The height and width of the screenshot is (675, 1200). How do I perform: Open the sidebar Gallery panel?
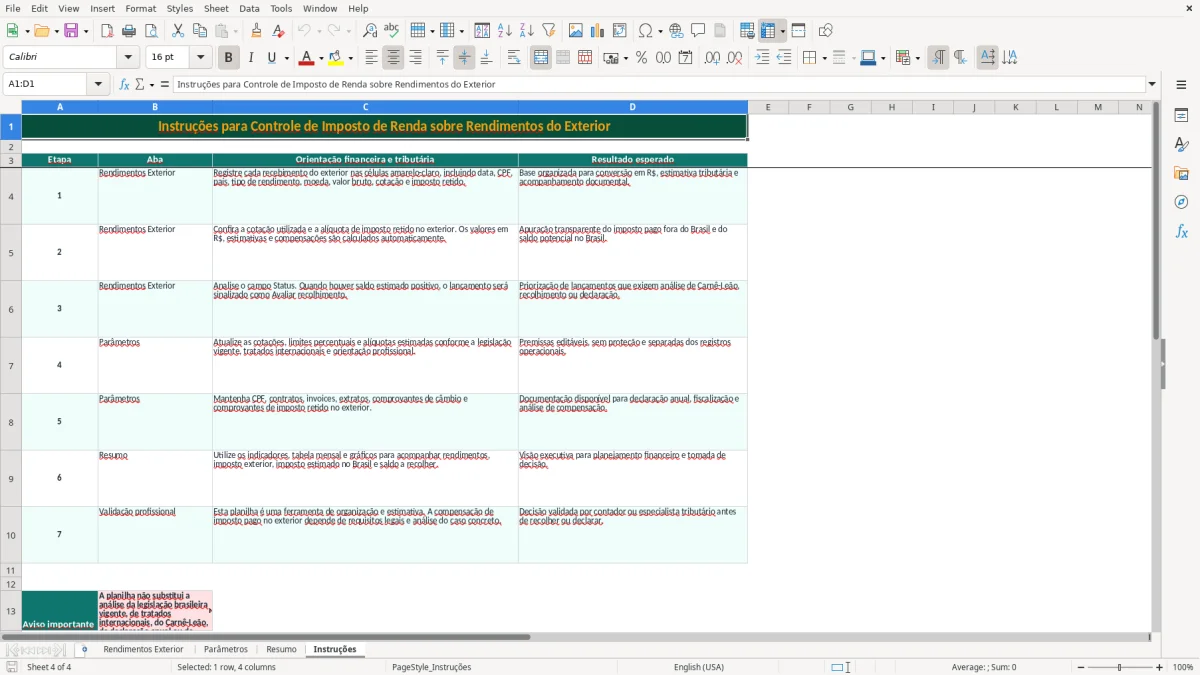[x=1181, y=173]
